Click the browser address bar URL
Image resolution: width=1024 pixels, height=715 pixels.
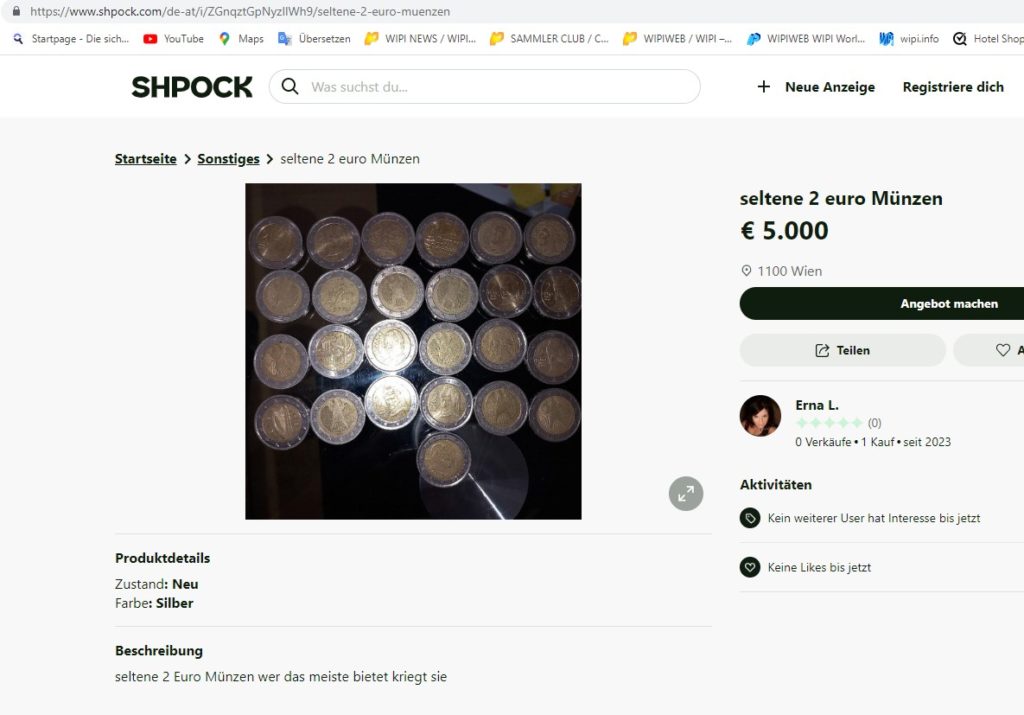[x=240, y=12]
